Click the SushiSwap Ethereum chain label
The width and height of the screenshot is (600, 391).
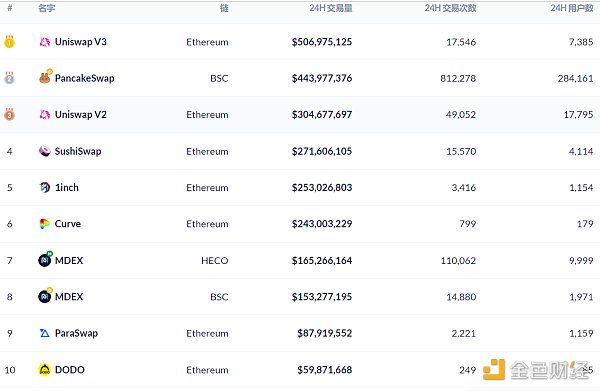point(207,152)
